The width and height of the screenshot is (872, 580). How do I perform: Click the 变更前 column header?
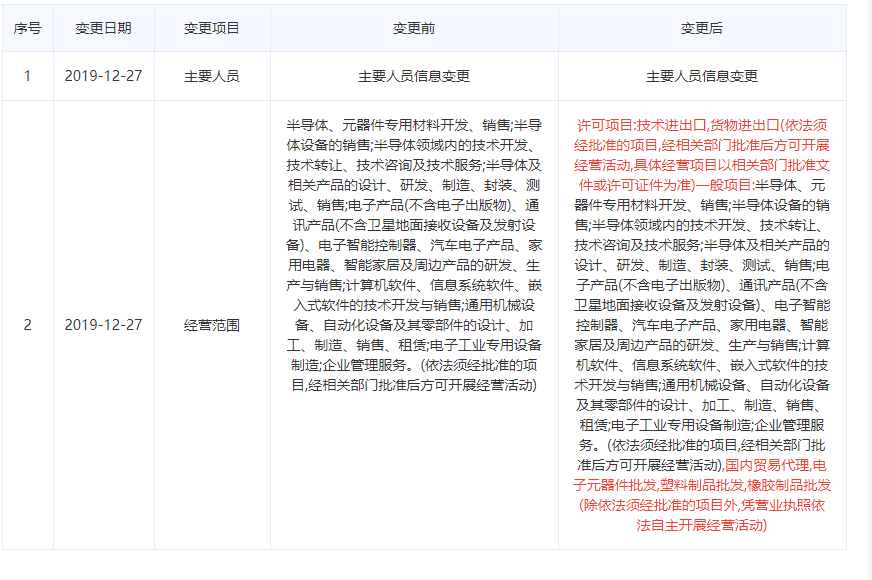pos(414,28)
